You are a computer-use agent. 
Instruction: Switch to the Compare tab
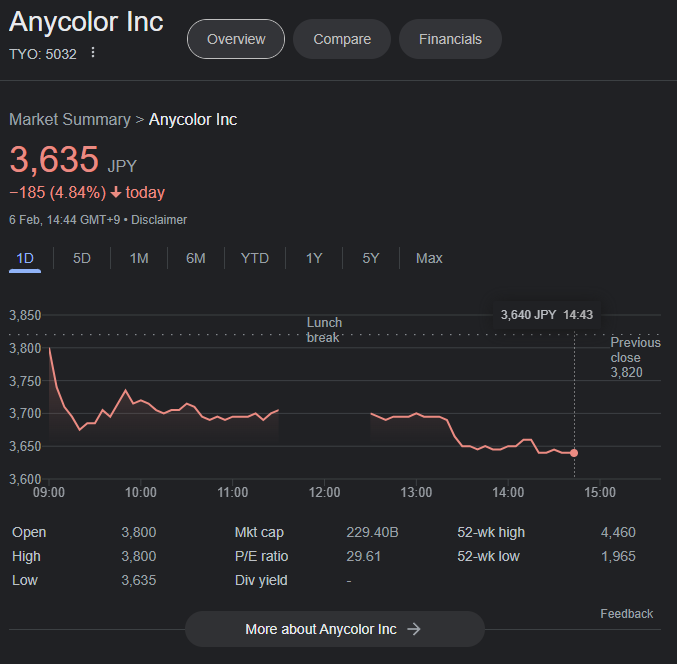coord(342,39)
